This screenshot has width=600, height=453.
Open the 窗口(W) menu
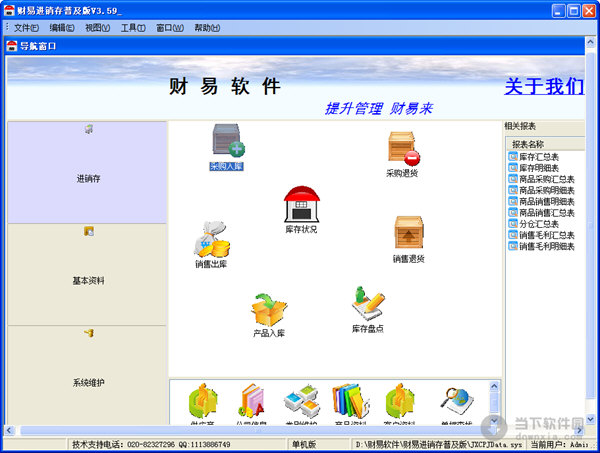pos(170,28)
